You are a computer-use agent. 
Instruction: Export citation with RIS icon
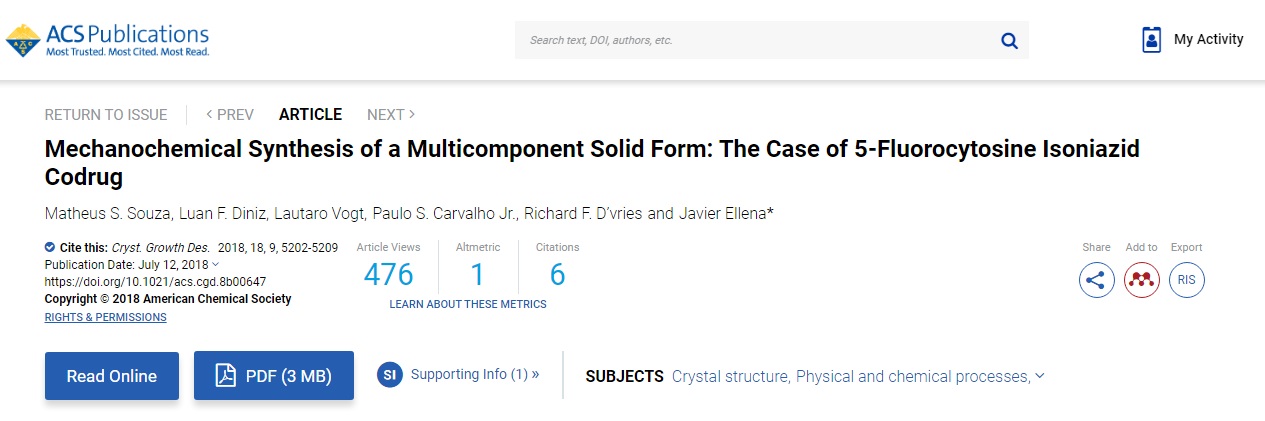(x=1187, y=280)
